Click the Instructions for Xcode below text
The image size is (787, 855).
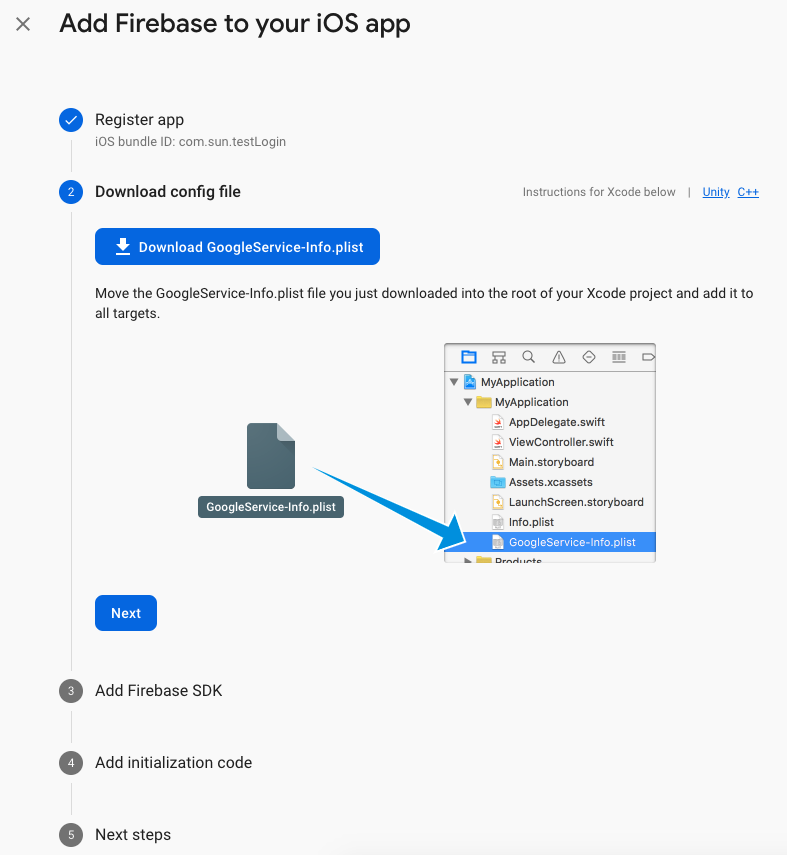599,192
